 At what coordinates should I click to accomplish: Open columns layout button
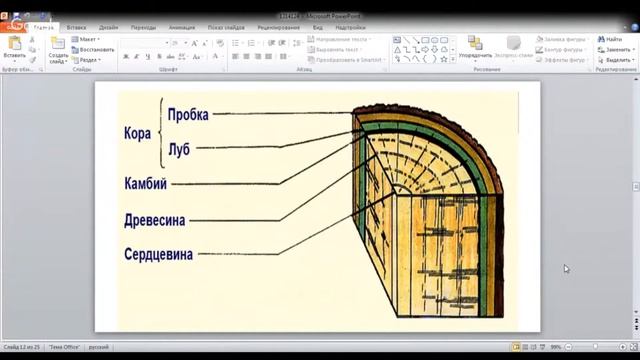tap(284, 56)
